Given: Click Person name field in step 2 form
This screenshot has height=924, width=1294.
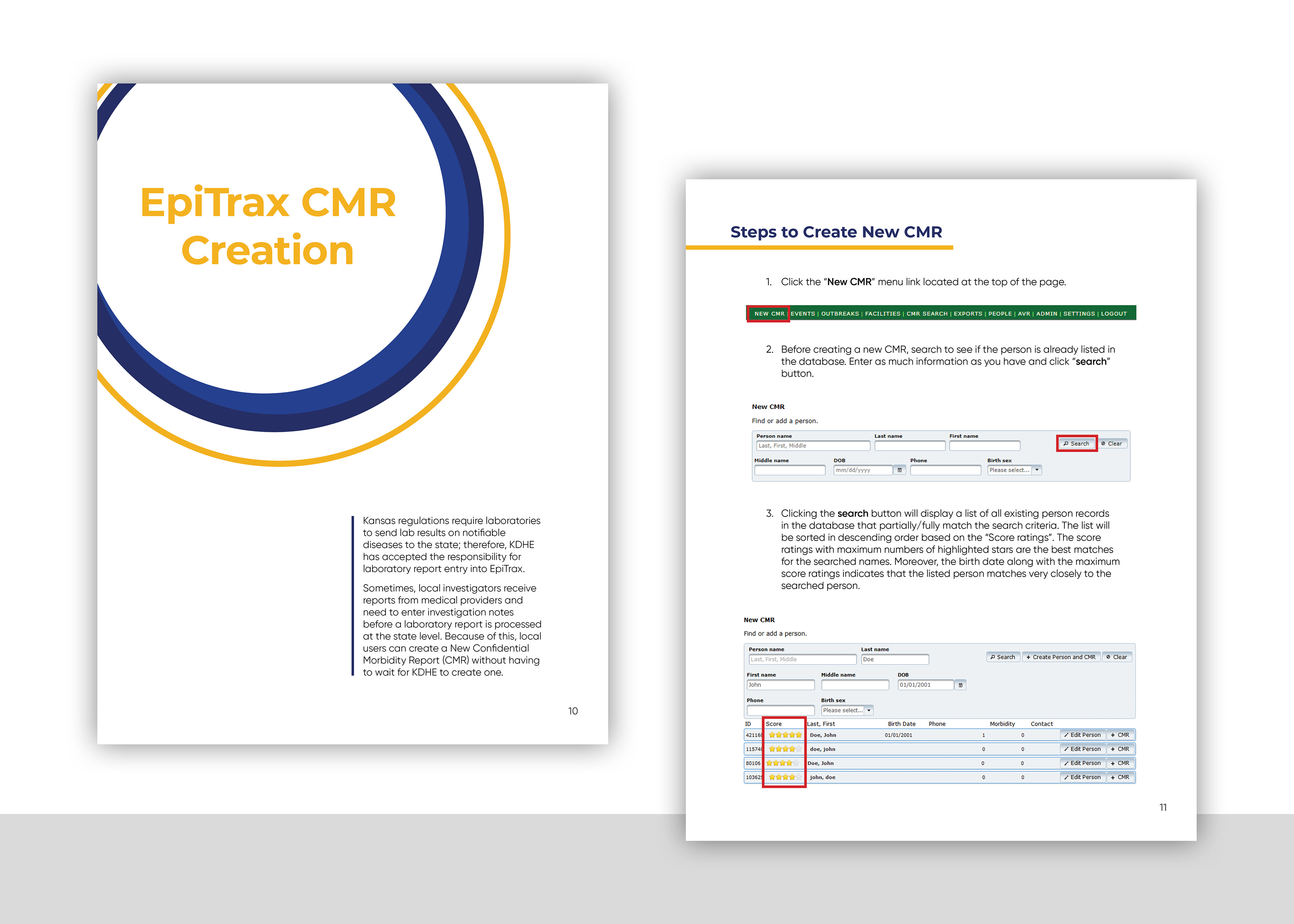Looking at the screenshot, I should [x=812, y=446].
